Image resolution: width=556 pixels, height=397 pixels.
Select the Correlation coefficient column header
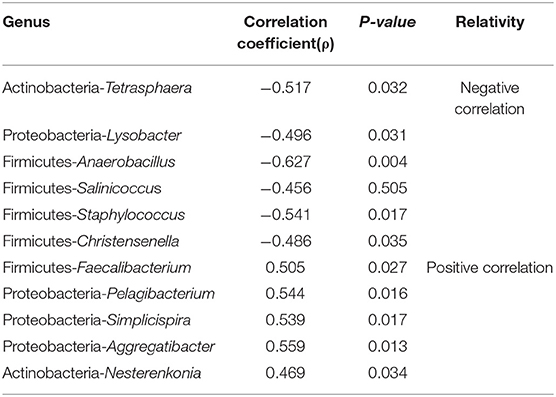coord(285,33)
